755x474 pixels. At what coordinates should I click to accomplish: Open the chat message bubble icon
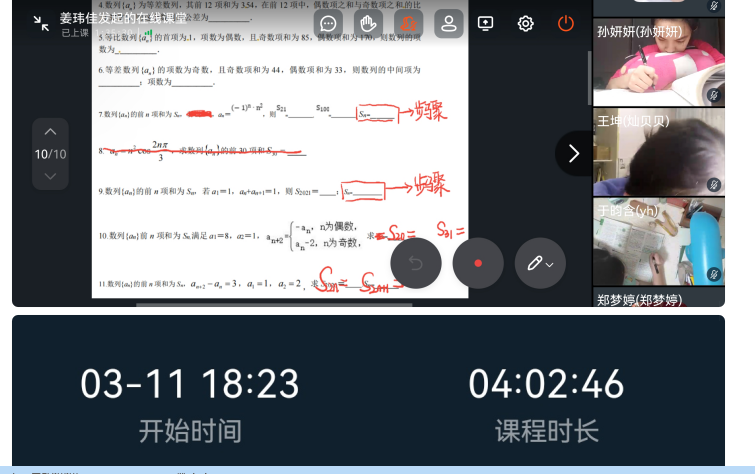tap(328, 23)
